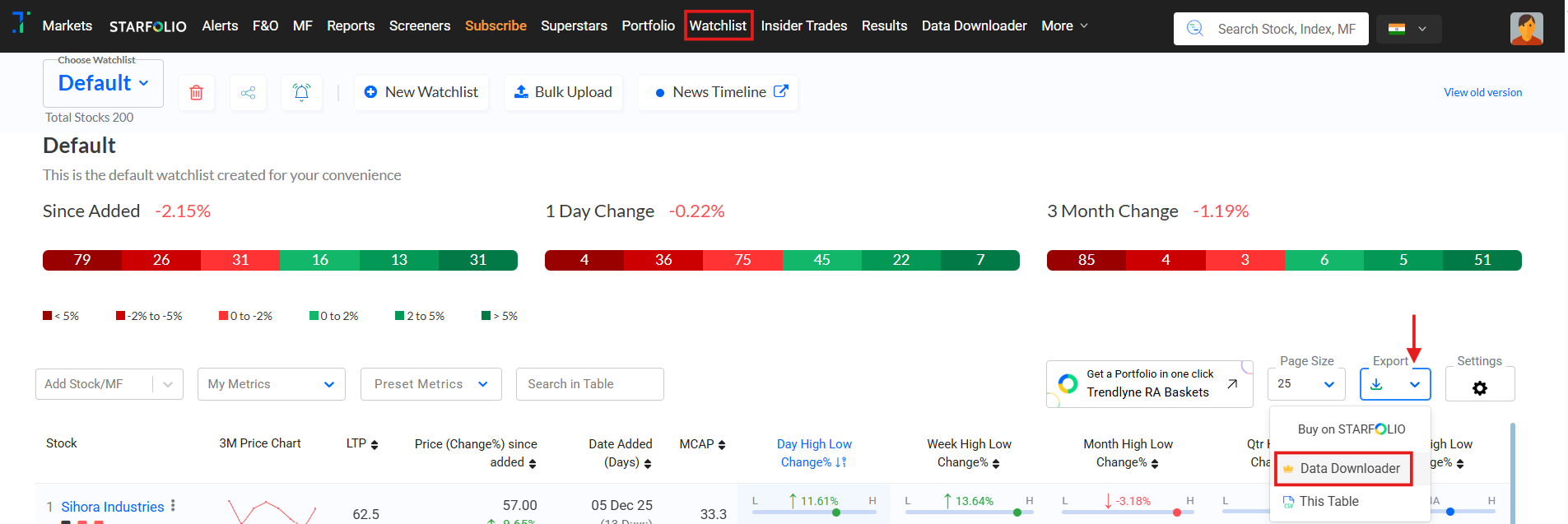Click sort arrows on Week High Low Change%
This screenshot has height=524, width=1568.
996,463
